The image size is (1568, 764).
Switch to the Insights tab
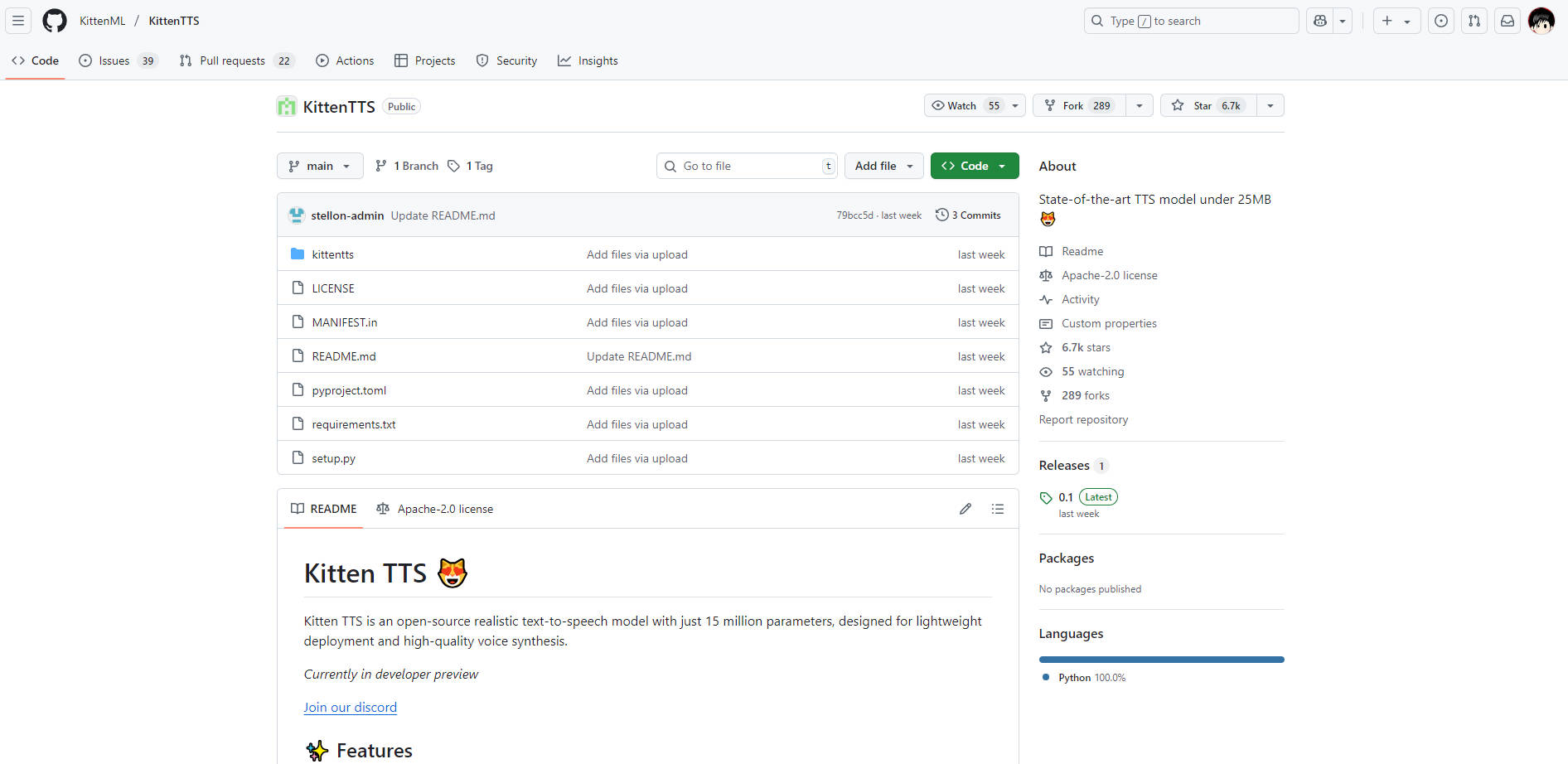588,60
